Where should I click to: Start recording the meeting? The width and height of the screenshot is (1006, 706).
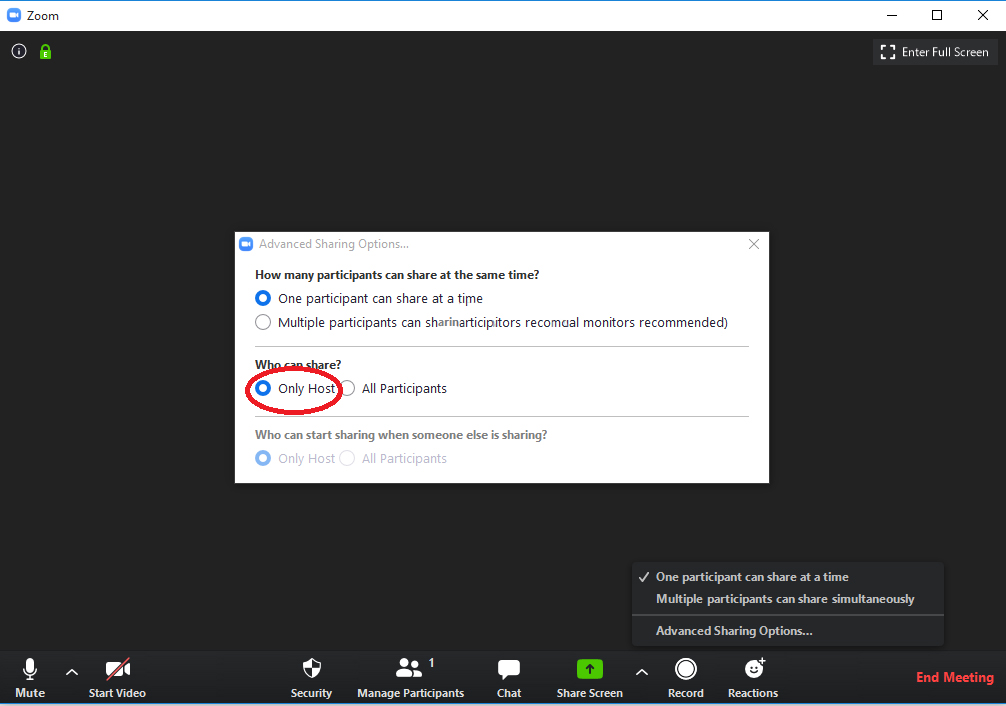pos(685,677)
